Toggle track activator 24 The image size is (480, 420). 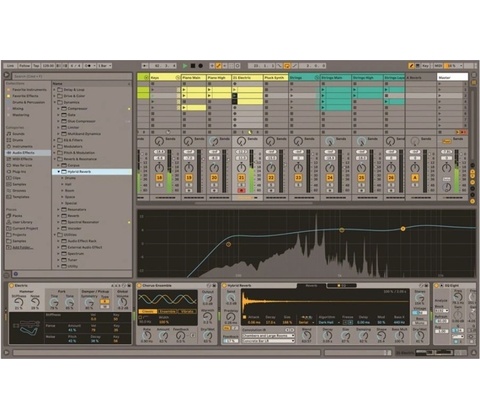coord(330,178)
